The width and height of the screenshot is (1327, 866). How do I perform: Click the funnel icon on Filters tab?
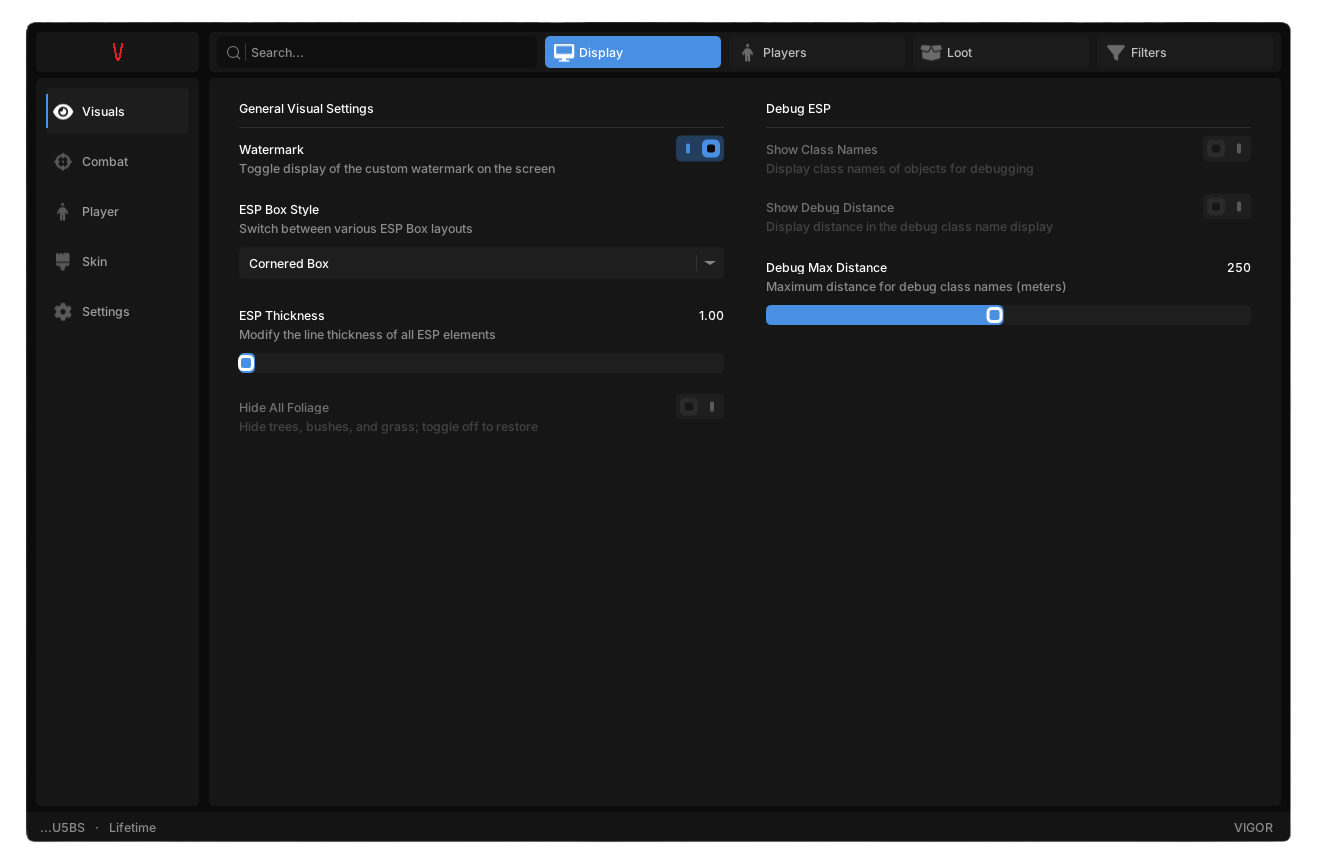click(1116, 53)
